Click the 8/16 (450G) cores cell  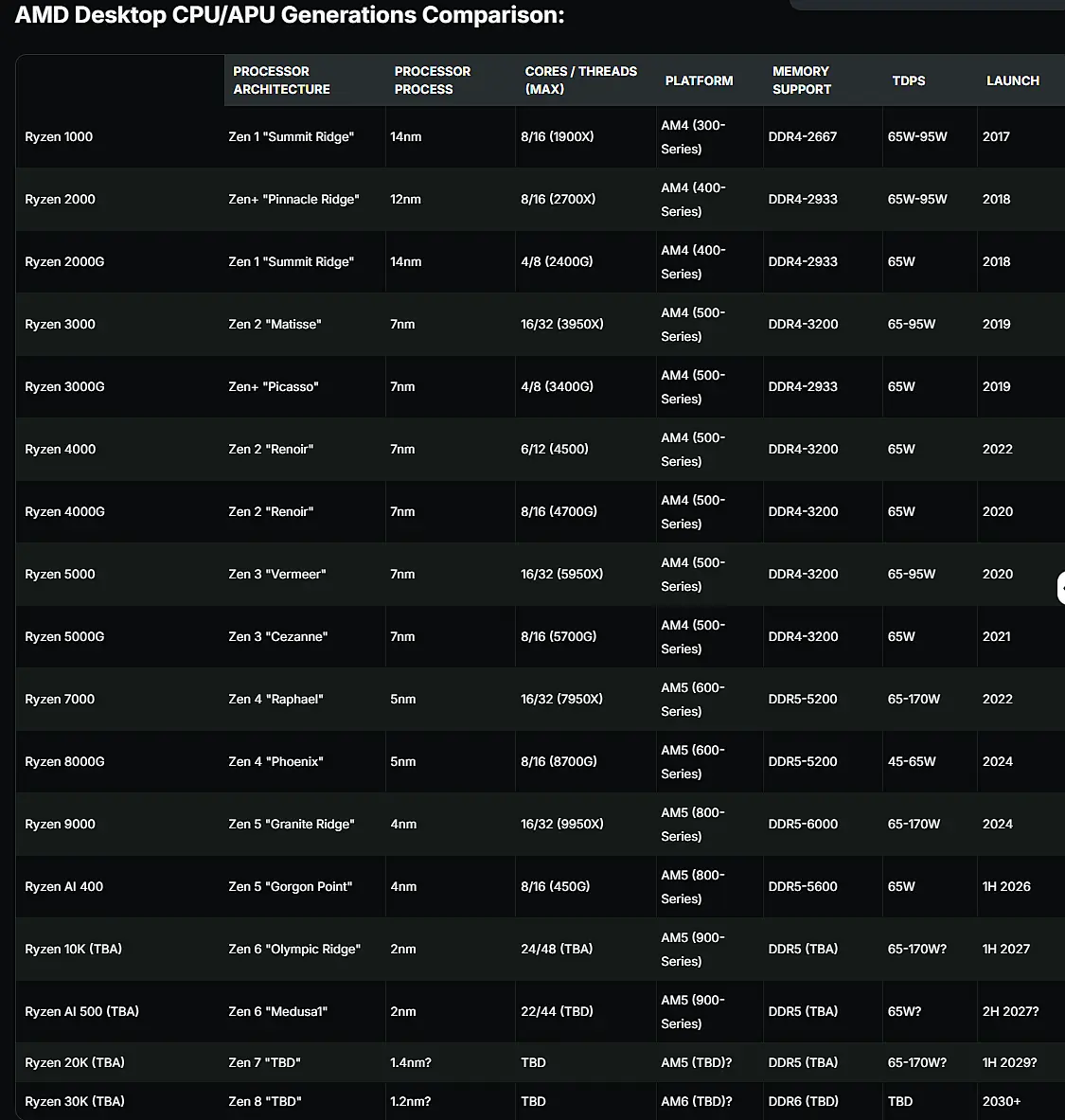tap(555, 886)
